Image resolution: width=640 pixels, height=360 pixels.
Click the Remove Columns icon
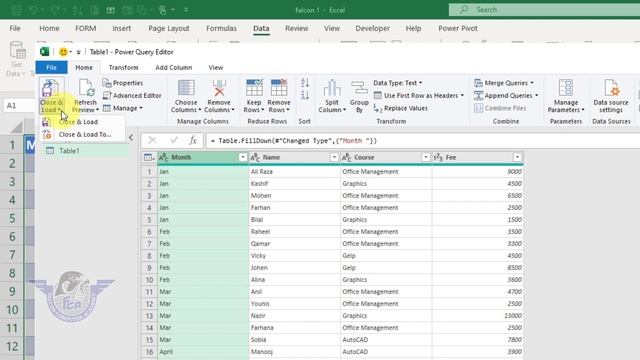tap(219, 88)
